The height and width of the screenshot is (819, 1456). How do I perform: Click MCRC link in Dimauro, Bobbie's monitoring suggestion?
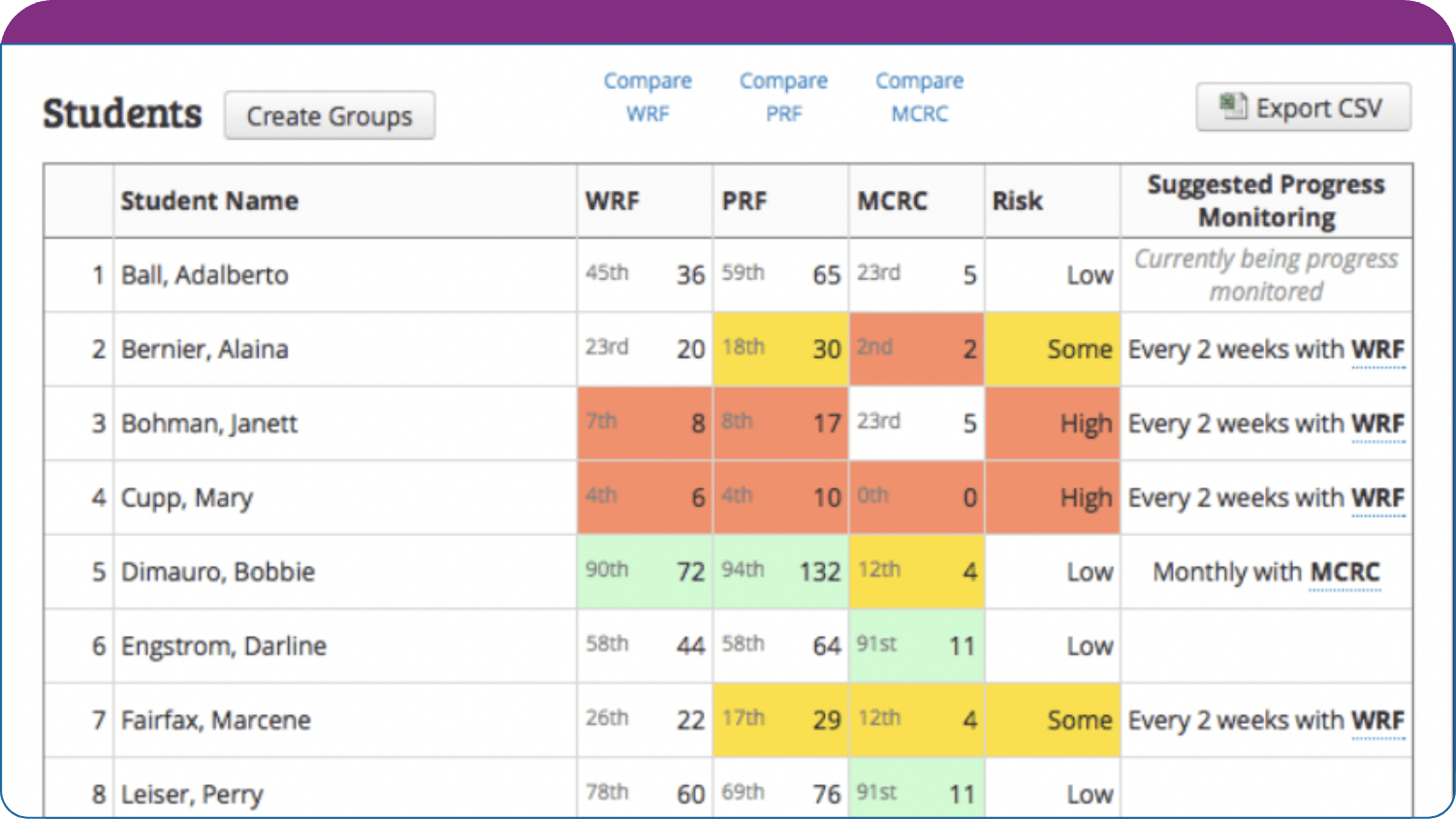[1345, 572]
